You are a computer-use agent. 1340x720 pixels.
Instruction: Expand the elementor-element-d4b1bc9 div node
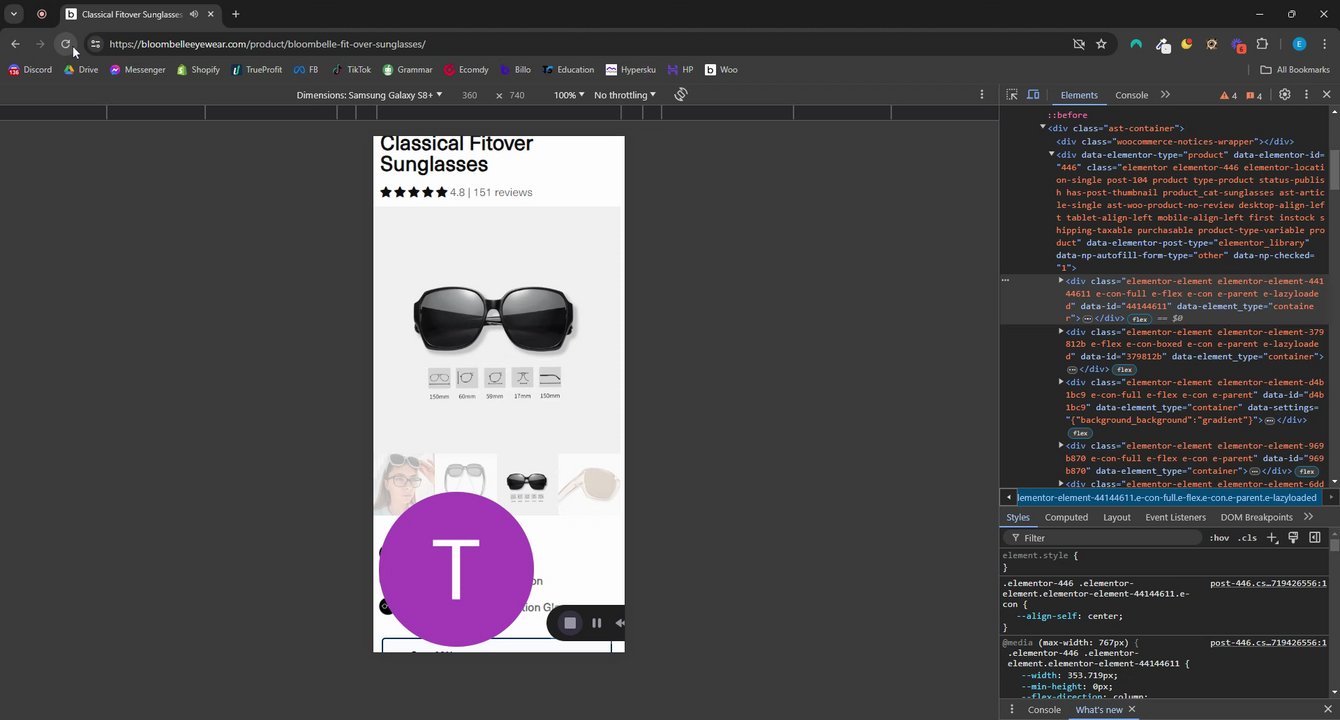click(x=1061, y=382)
